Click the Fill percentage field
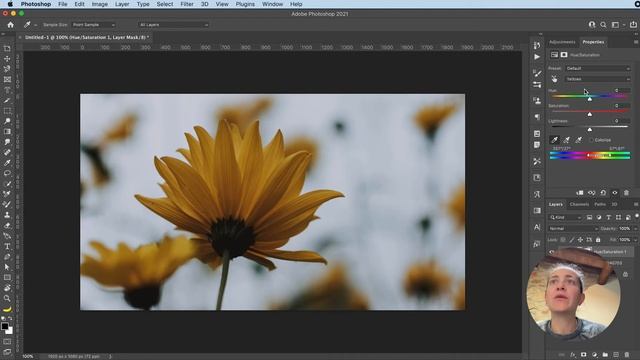The height and width of the screenshot is (360, 640). click(625, 240)
